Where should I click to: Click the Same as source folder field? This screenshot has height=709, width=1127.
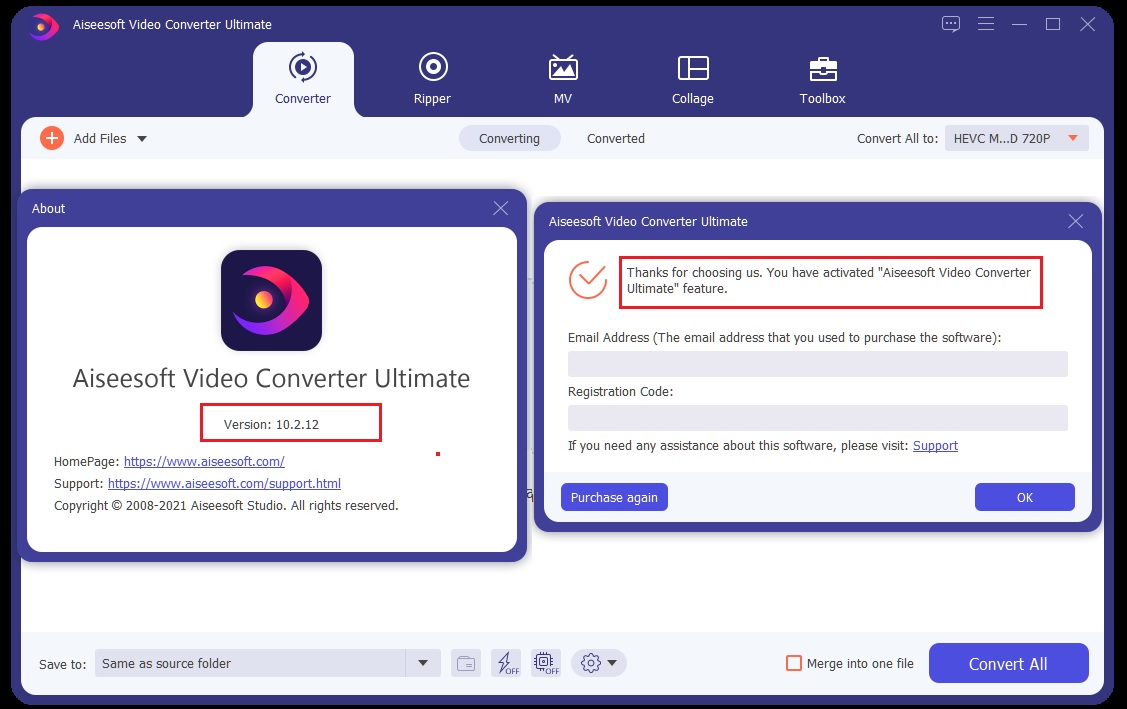pos(250,663)
